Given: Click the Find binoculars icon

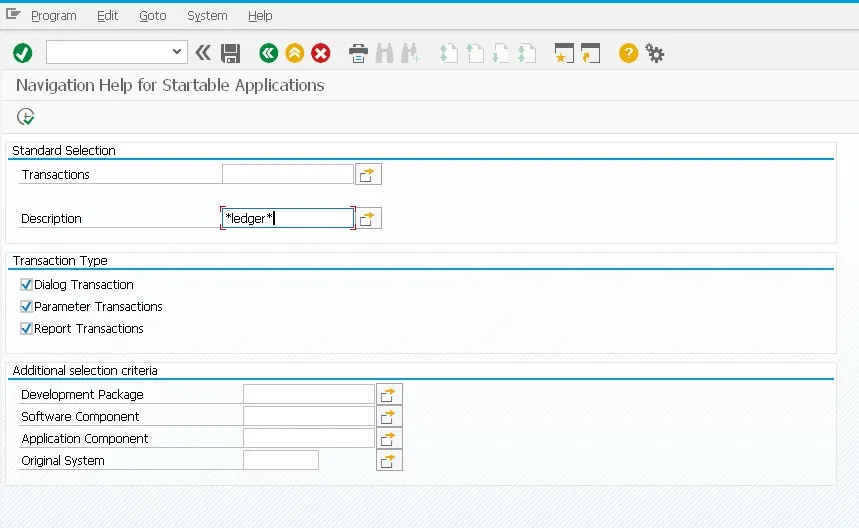Looking at the screenshot, I should (385, 53).
